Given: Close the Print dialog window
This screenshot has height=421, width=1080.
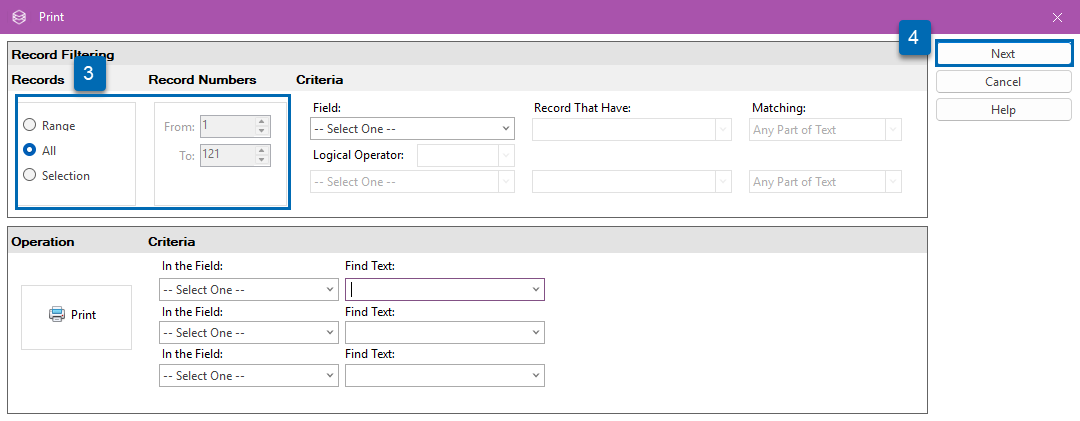Looking at the screenshot, I should [x=1057, y=17].
